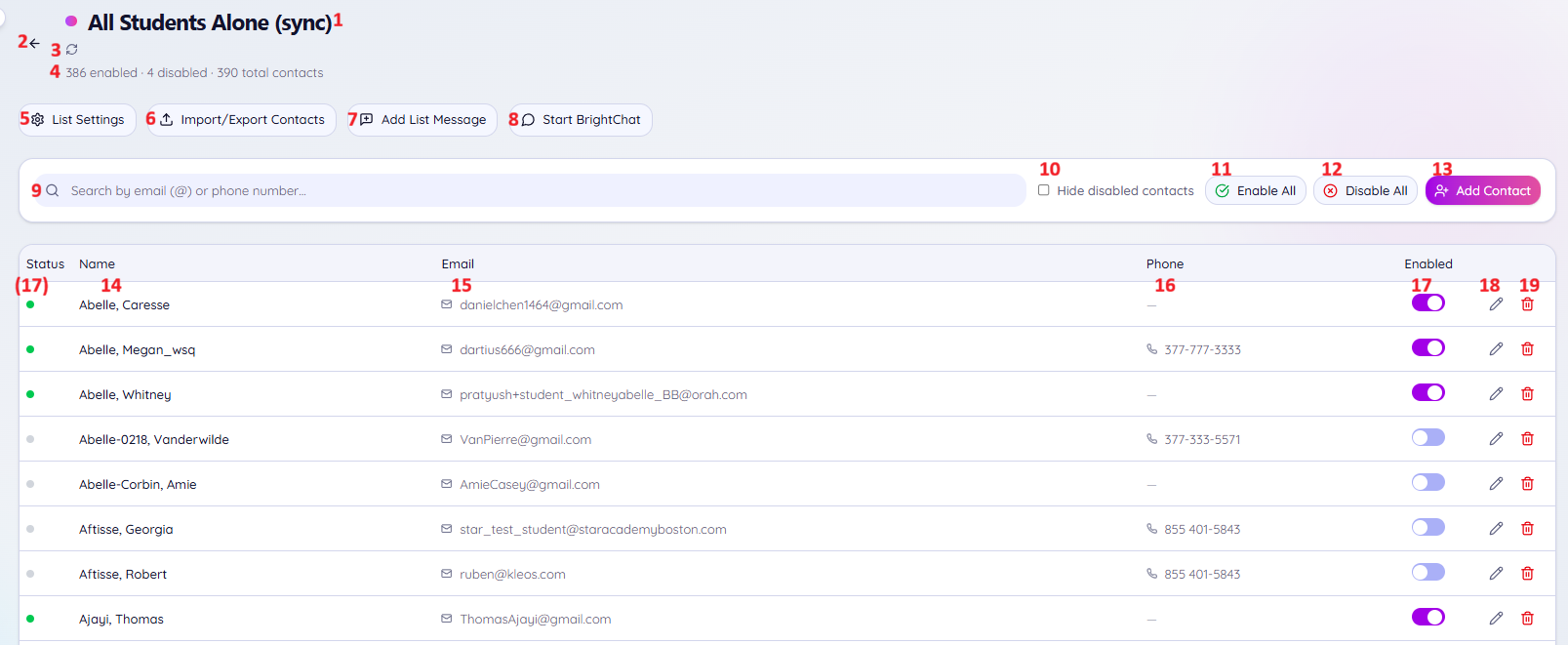Click phone icon beside 377-333-5571
The height and width of the screenshot is (645, 1568).
pos(1151,439)
